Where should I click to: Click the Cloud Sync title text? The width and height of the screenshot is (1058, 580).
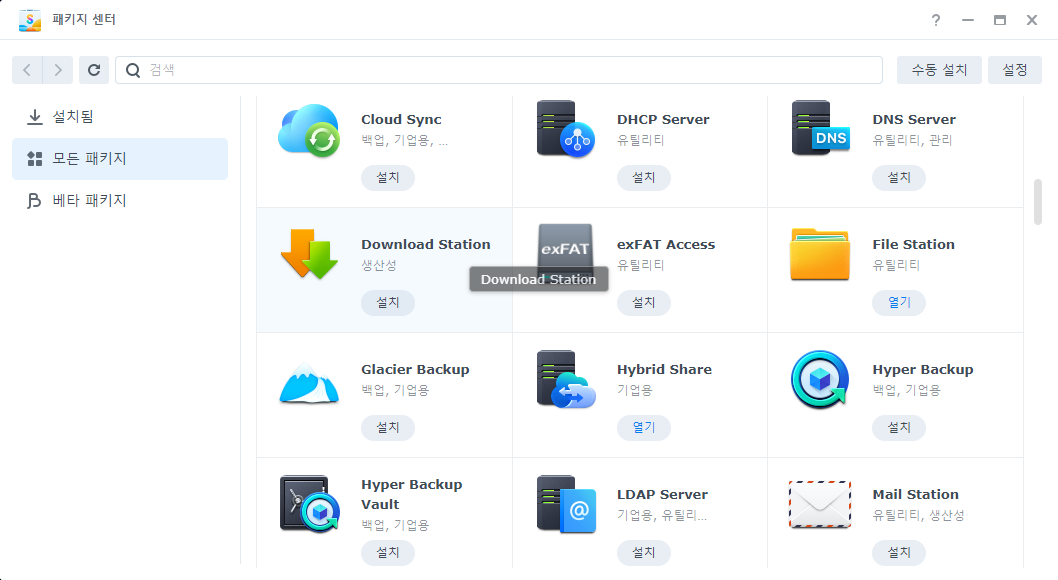point(401,119)
